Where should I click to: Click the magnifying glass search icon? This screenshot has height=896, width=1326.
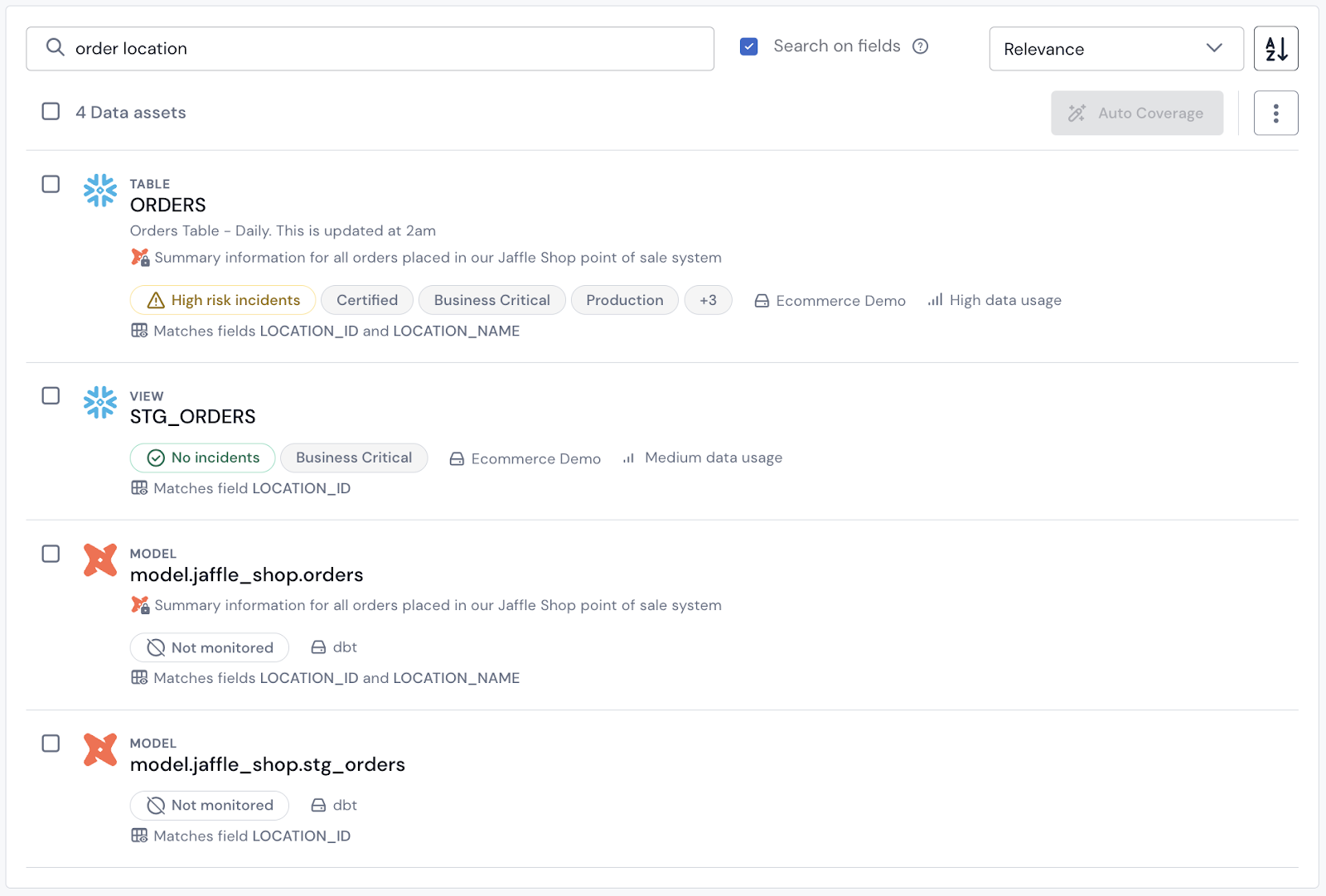point(55,47)
